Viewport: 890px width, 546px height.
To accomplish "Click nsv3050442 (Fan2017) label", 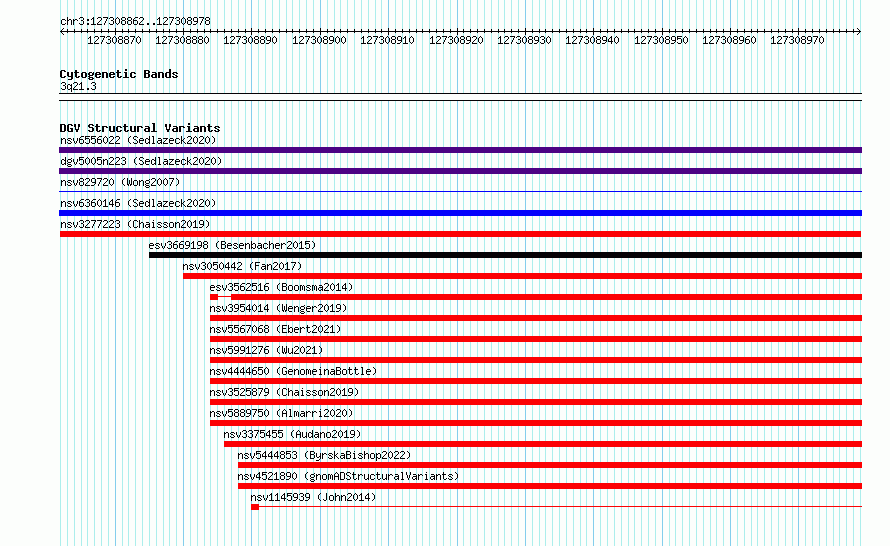I will point(242,266).
